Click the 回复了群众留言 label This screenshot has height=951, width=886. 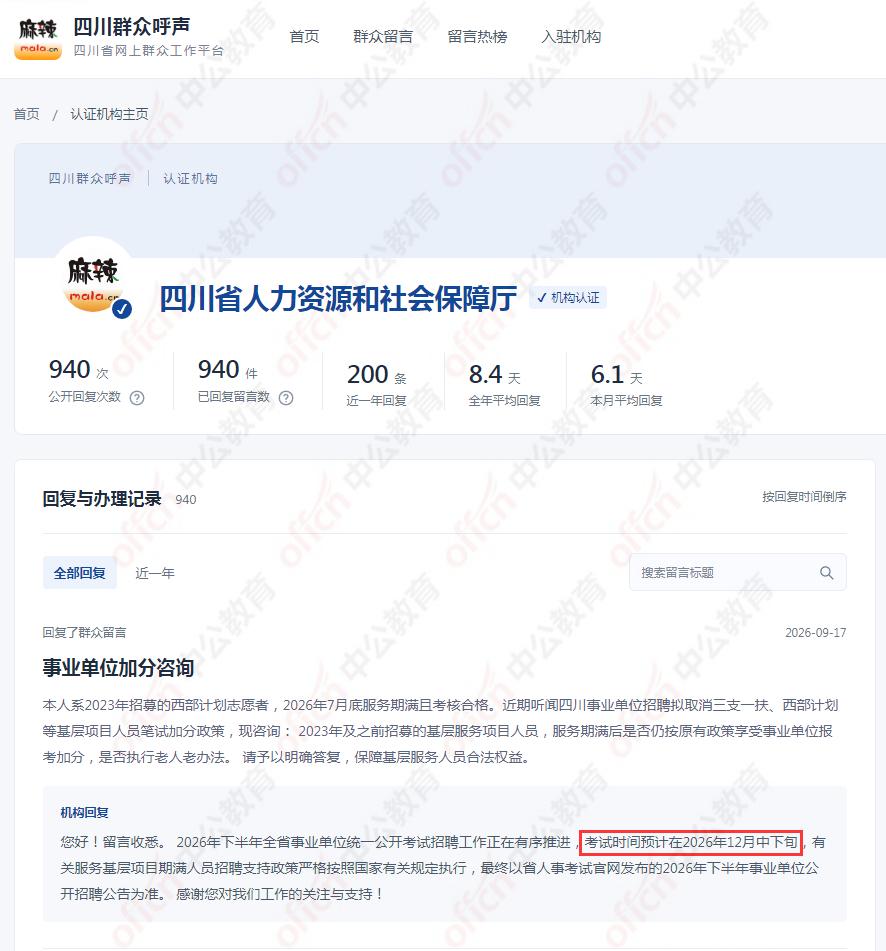point(84,633)
